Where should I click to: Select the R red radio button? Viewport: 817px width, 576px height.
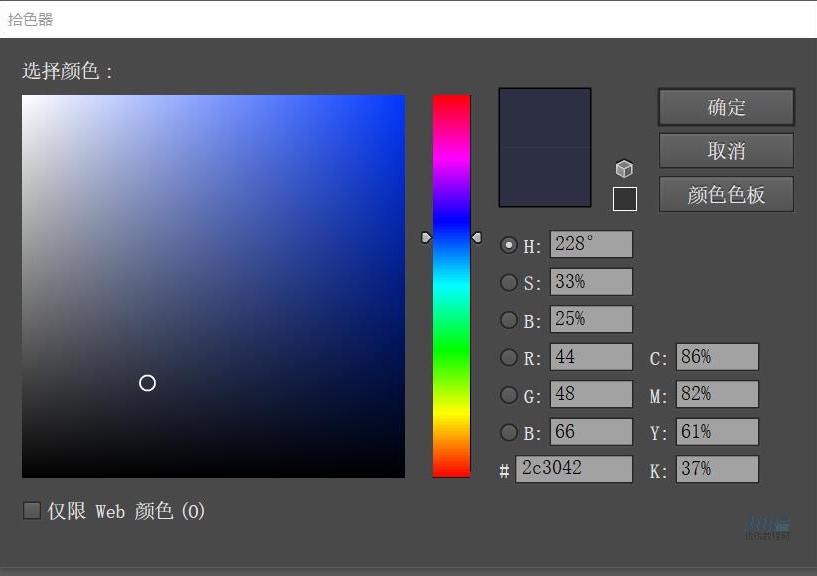(509, 357)
